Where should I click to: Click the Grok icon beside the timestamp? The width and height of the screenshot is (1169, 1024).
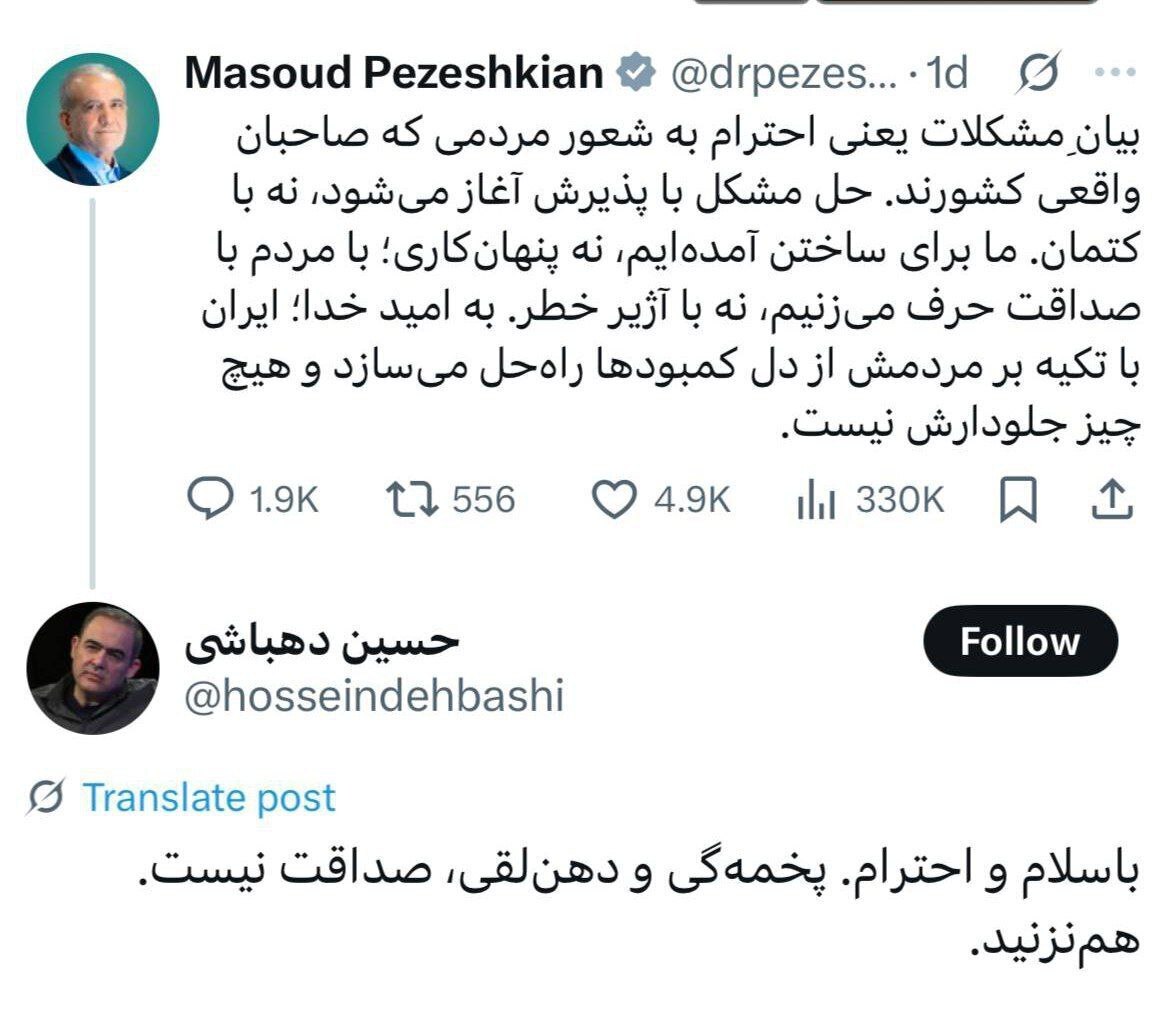(1039, 74)
